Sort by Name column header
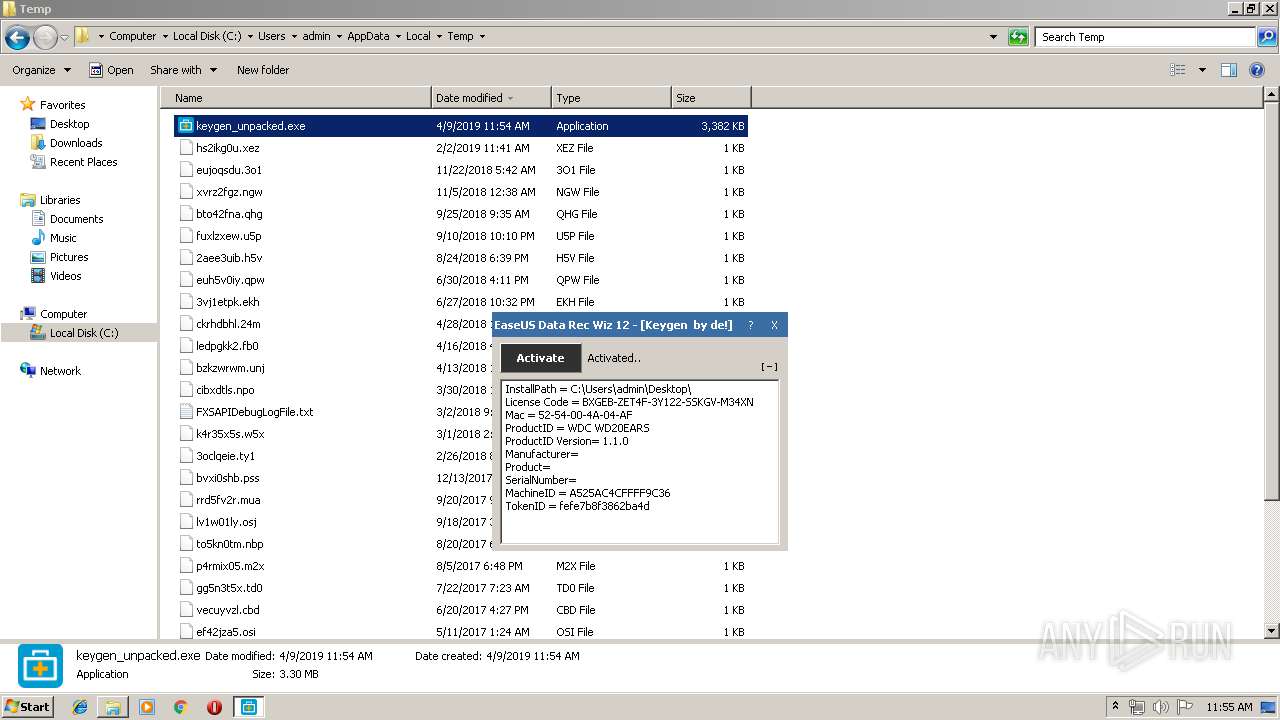Screen dimensions: 1280x720 tap(296, 98)
